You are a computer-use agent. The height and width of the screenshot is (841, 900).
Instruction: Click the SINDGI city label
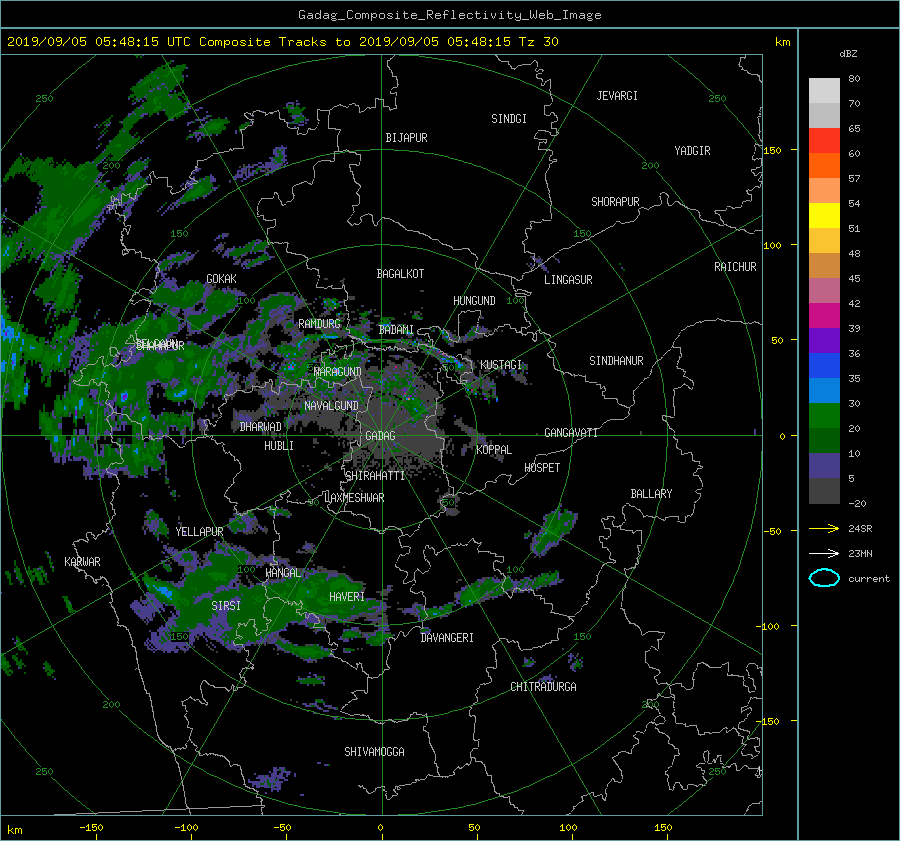[x=509, y=119]
